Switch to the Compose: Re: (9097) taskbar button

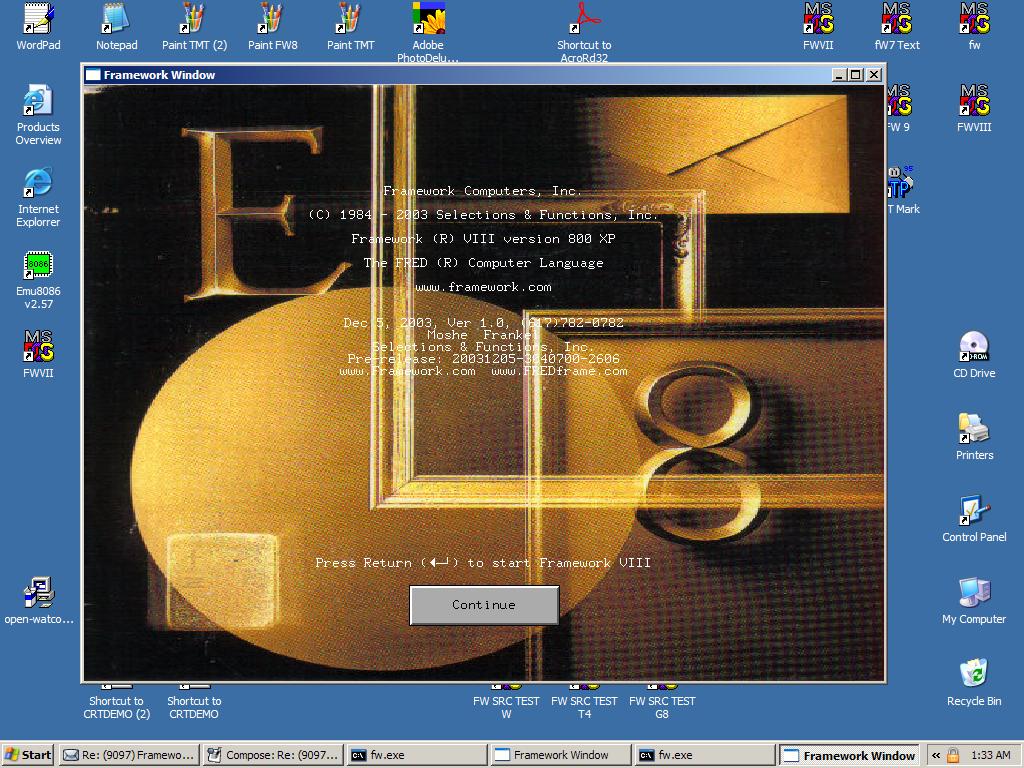274,756
